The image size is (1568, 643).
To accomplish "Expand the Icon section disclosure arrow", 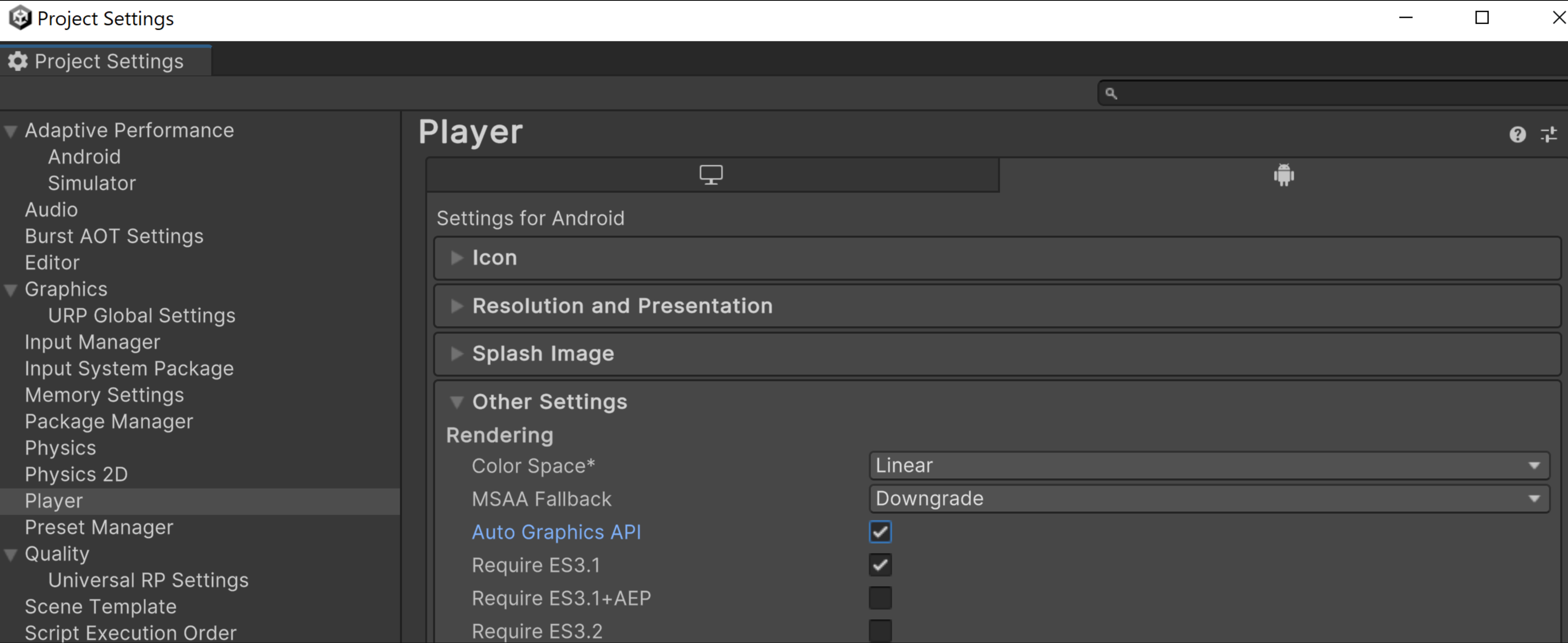I will (457, 258).
